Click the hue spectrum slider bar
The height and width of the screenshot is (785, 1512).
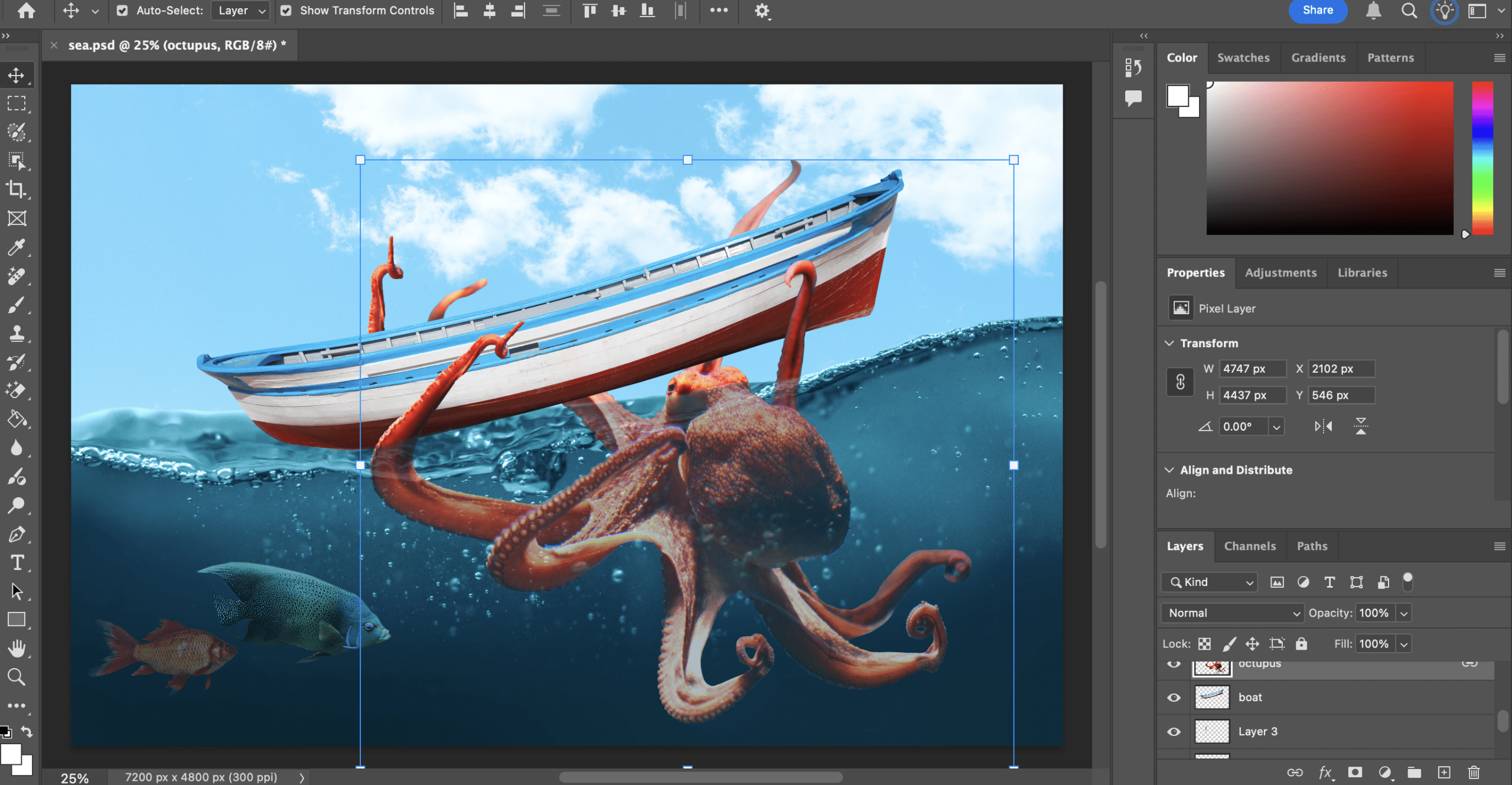1482,158
